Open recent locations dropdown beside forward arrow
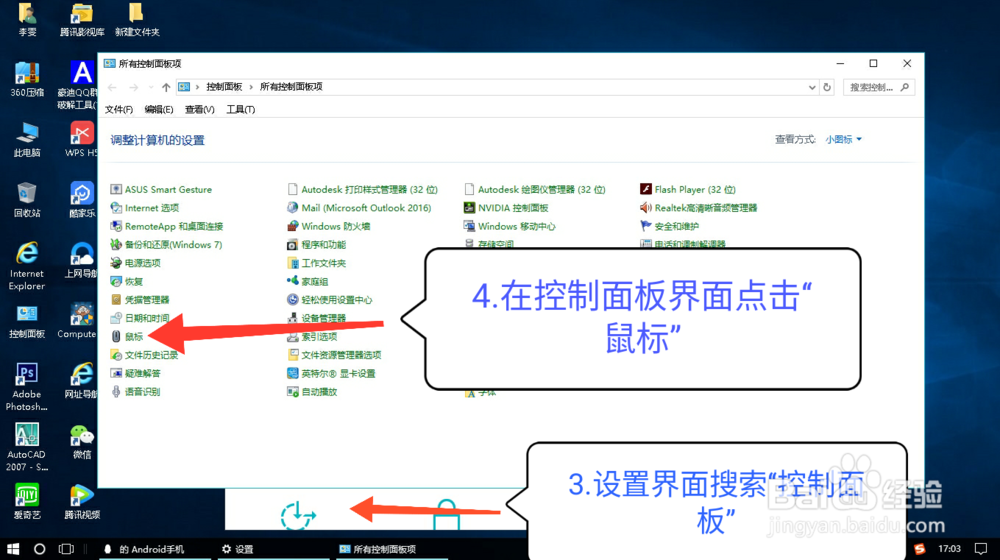This screenshot has height=560, width=1000. (x=151, y=87)
